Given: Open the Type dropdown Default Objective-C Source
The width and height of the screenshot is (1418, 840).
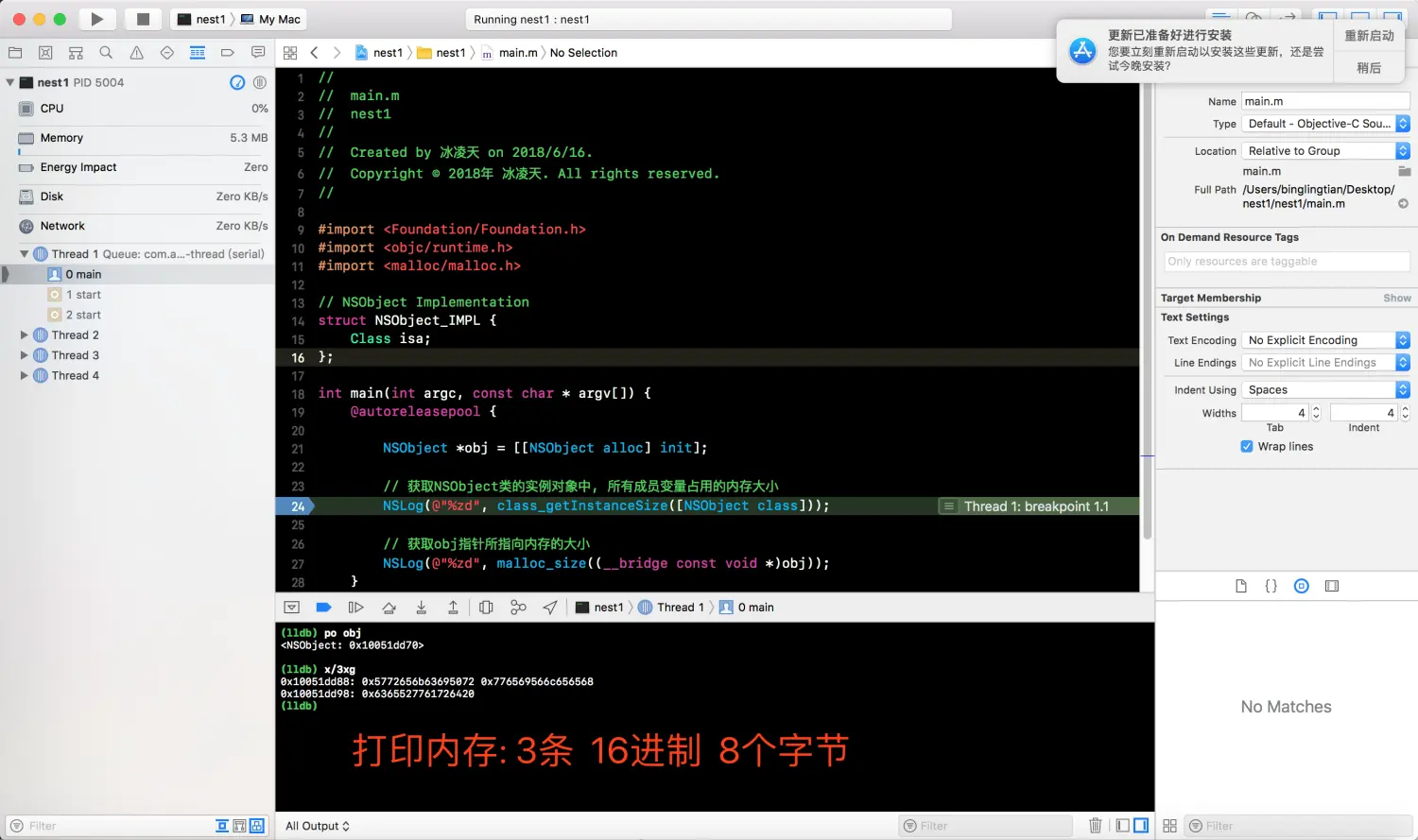Looking at the screenshot, I should [1325, 124].
